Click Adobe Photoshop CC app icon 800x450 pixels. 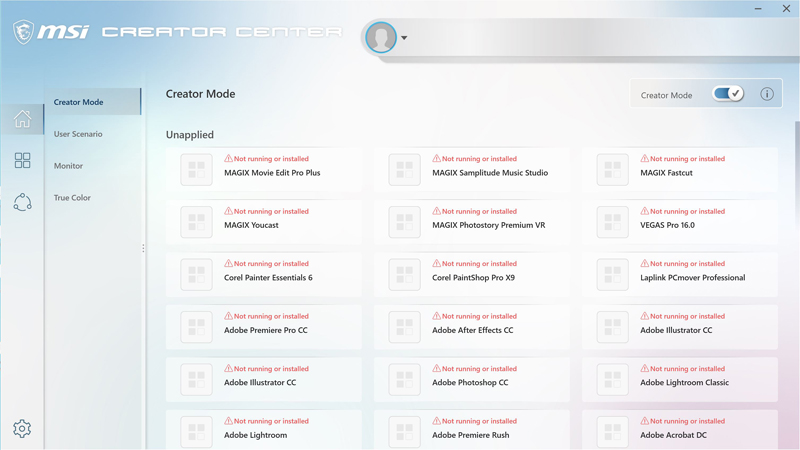[x=405, y=380]
